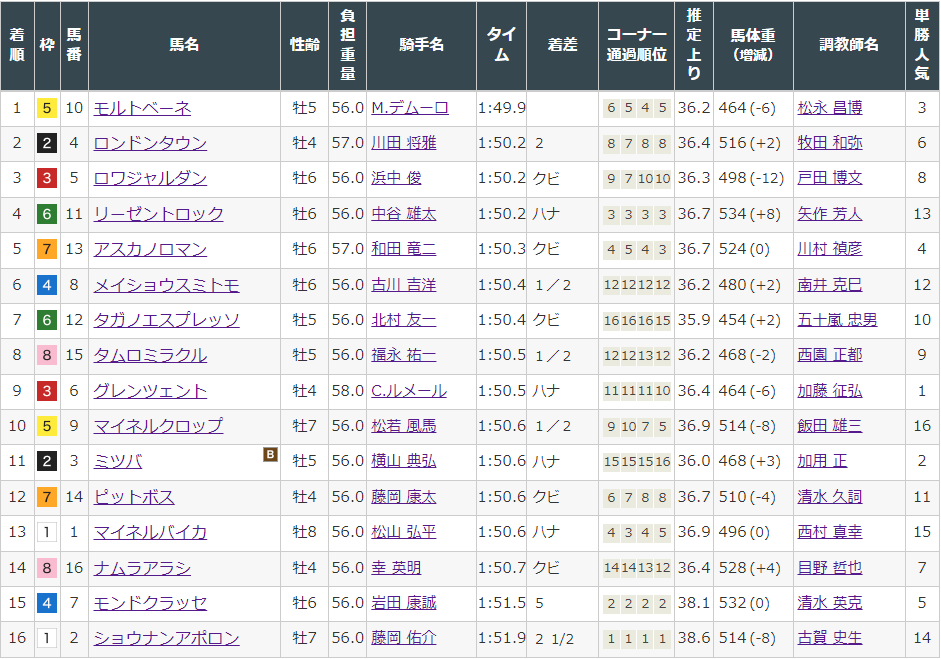The width and height of the screenshot is (941, 659).
Task: Open trainer profile 清水 英克
Action: 830,603
